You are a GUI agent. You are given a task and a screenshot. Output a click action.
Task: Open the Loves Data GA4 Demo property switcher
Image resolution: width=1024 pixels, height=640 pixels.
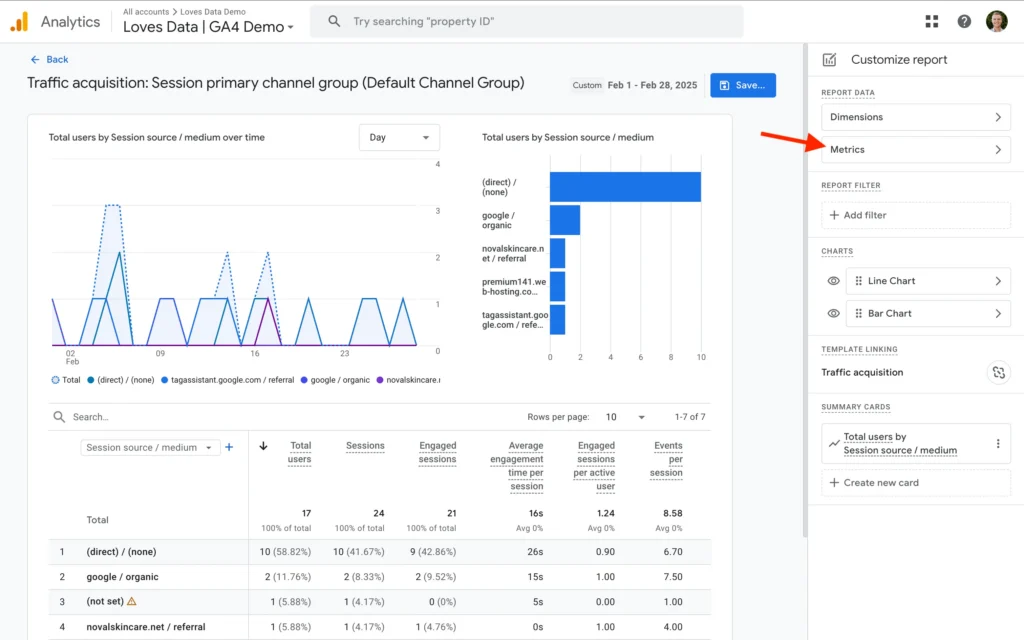[x=207, y=27]
